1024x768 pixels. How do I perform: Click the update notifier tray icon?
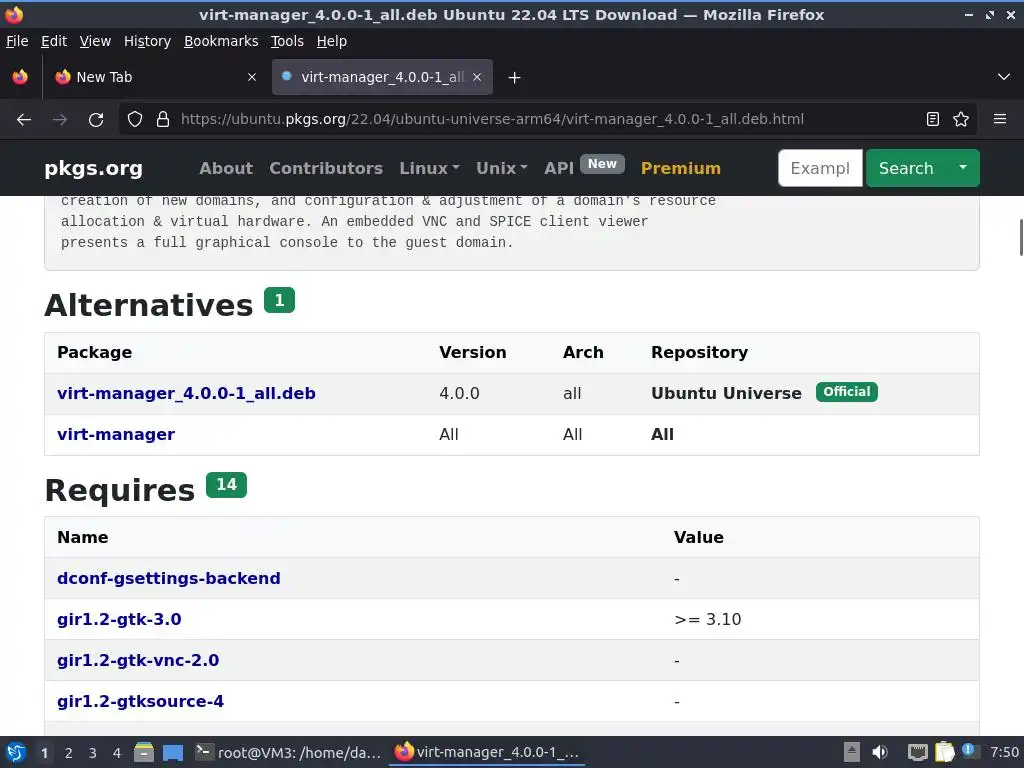pyautogui.click(x=970, y=751)
